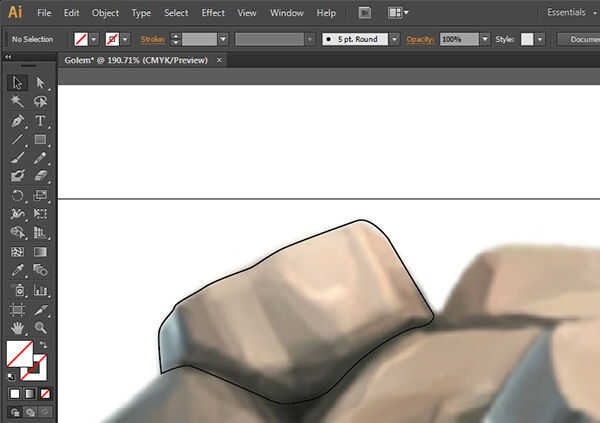
Task: Select the Rectangle tool
Action: pos(40,139)
